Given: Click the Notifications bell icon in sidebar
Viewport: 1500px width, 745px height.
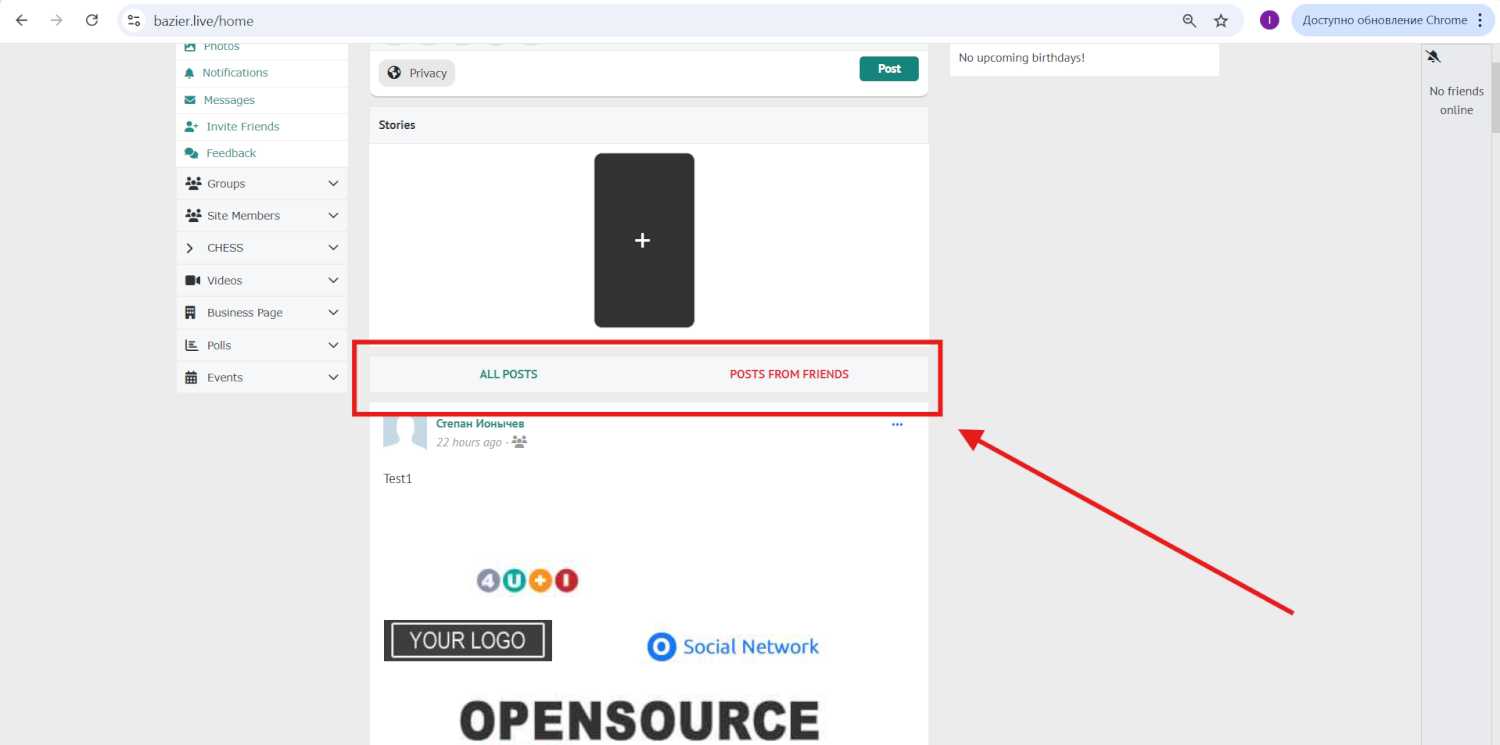Looking at the screenshot, I should 190,73.
